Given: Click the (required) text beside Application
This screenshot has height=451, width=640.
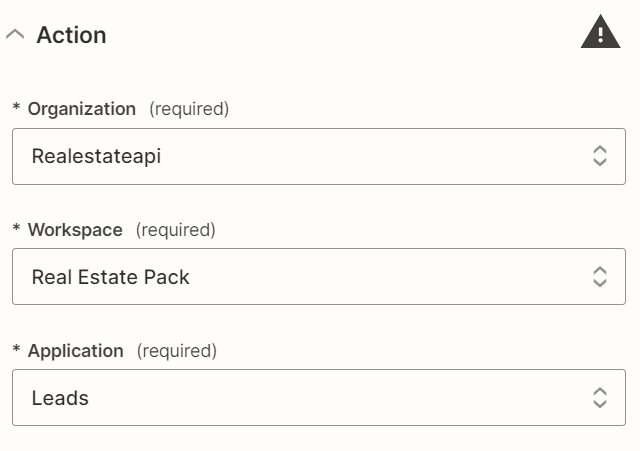Looking at the screenshot, I should [177, 351].
